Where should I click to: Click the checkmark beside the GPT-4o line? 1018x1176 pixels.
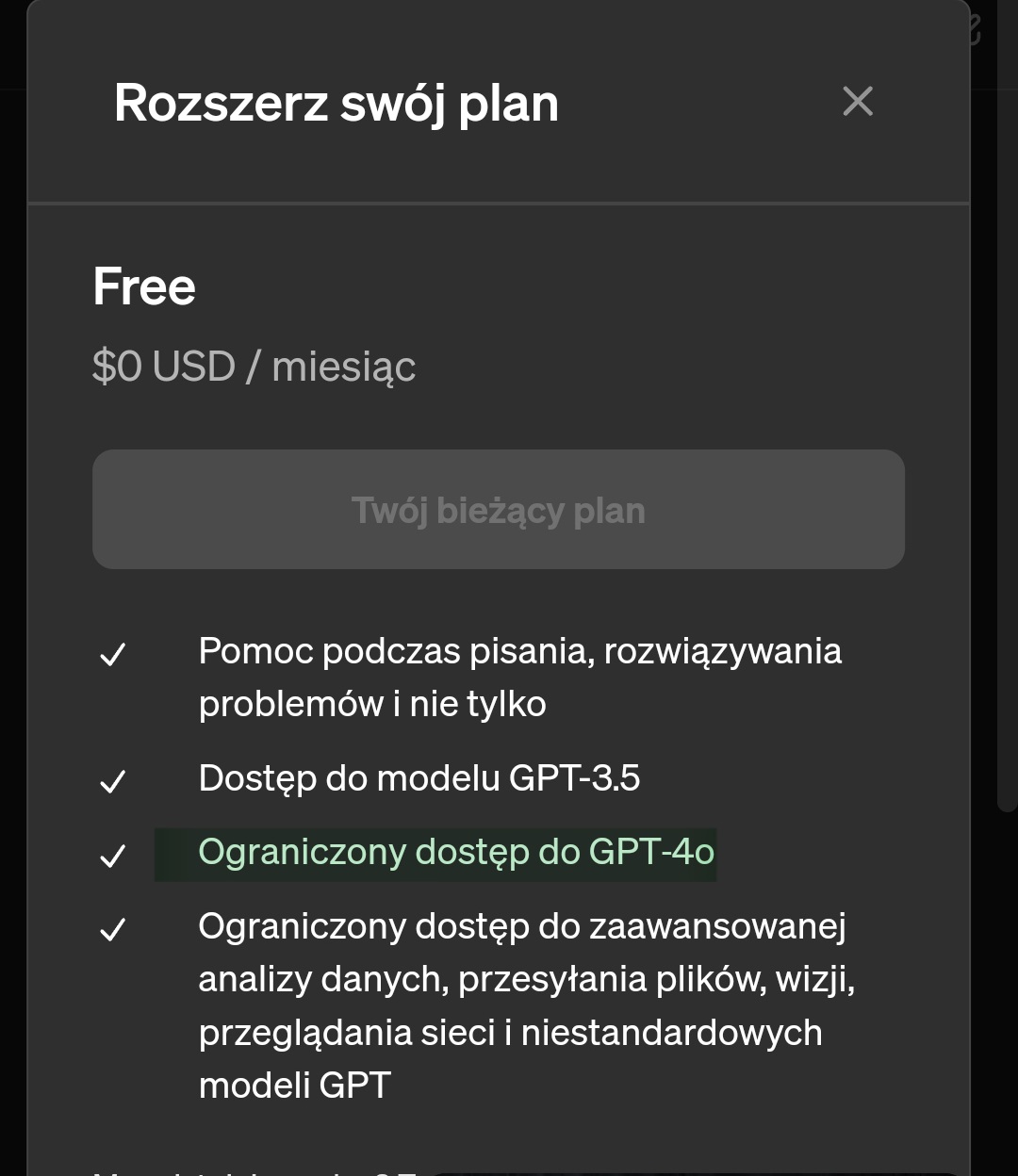[x=113, y=856]
